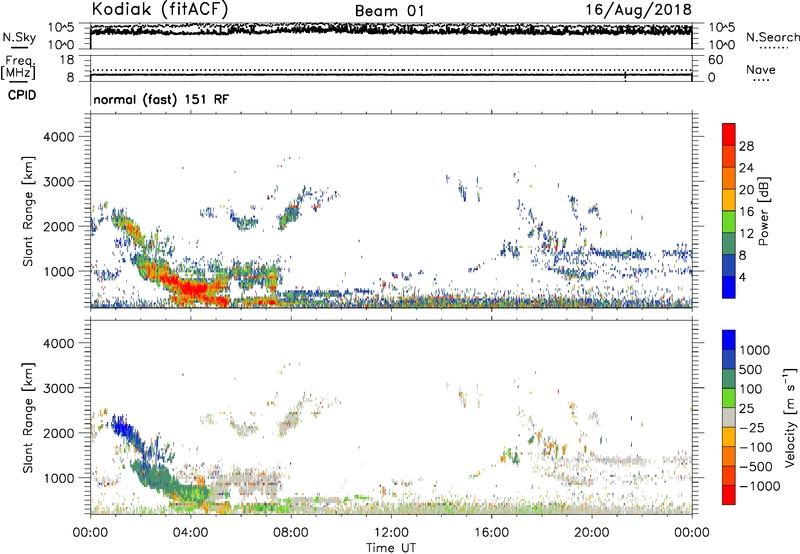
Task: Click the "12" tick on Power colorbar
Action: [746, 234]
